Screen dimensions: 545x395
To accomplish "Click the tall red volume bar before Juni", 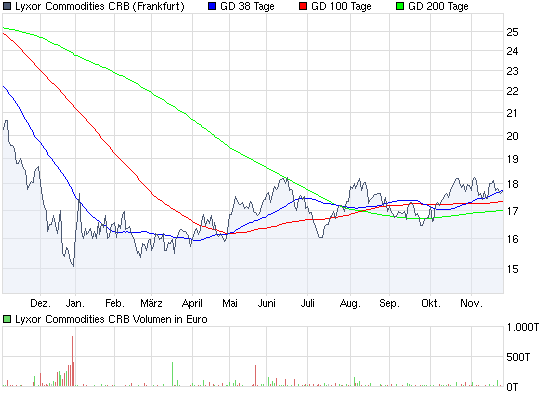I will (x=255, y=376).
